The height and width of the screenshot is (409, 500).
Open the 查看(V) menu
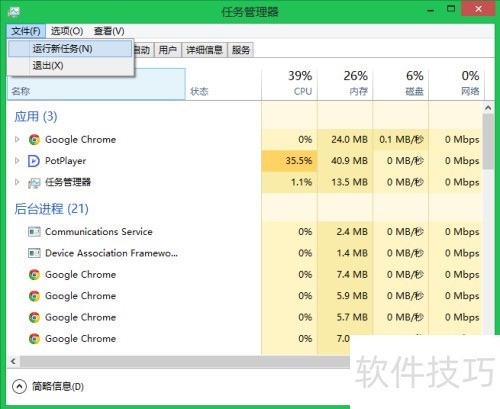109,31
